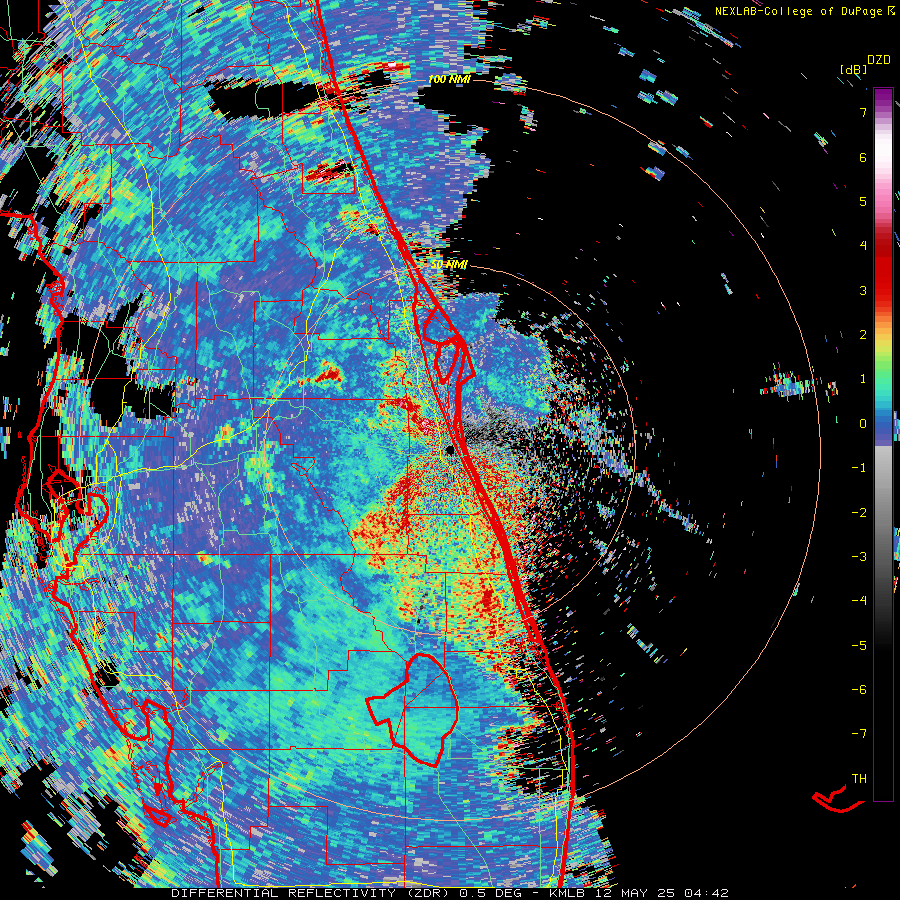Image resolution: width=900 pixels, height=900 pixels.
Task: Select the 7 value on the dB scale
Action: 863,112
